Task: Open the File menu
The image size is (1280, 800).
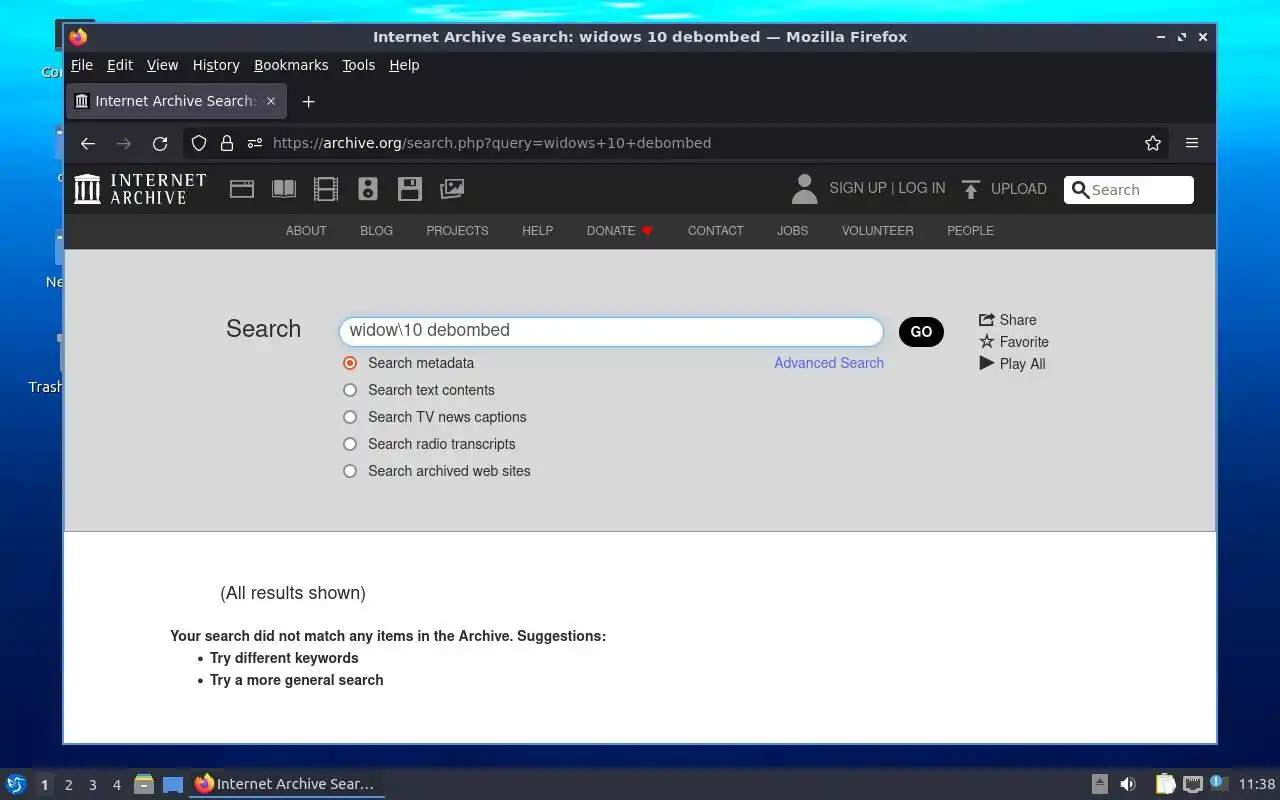Action: (82, 65)
